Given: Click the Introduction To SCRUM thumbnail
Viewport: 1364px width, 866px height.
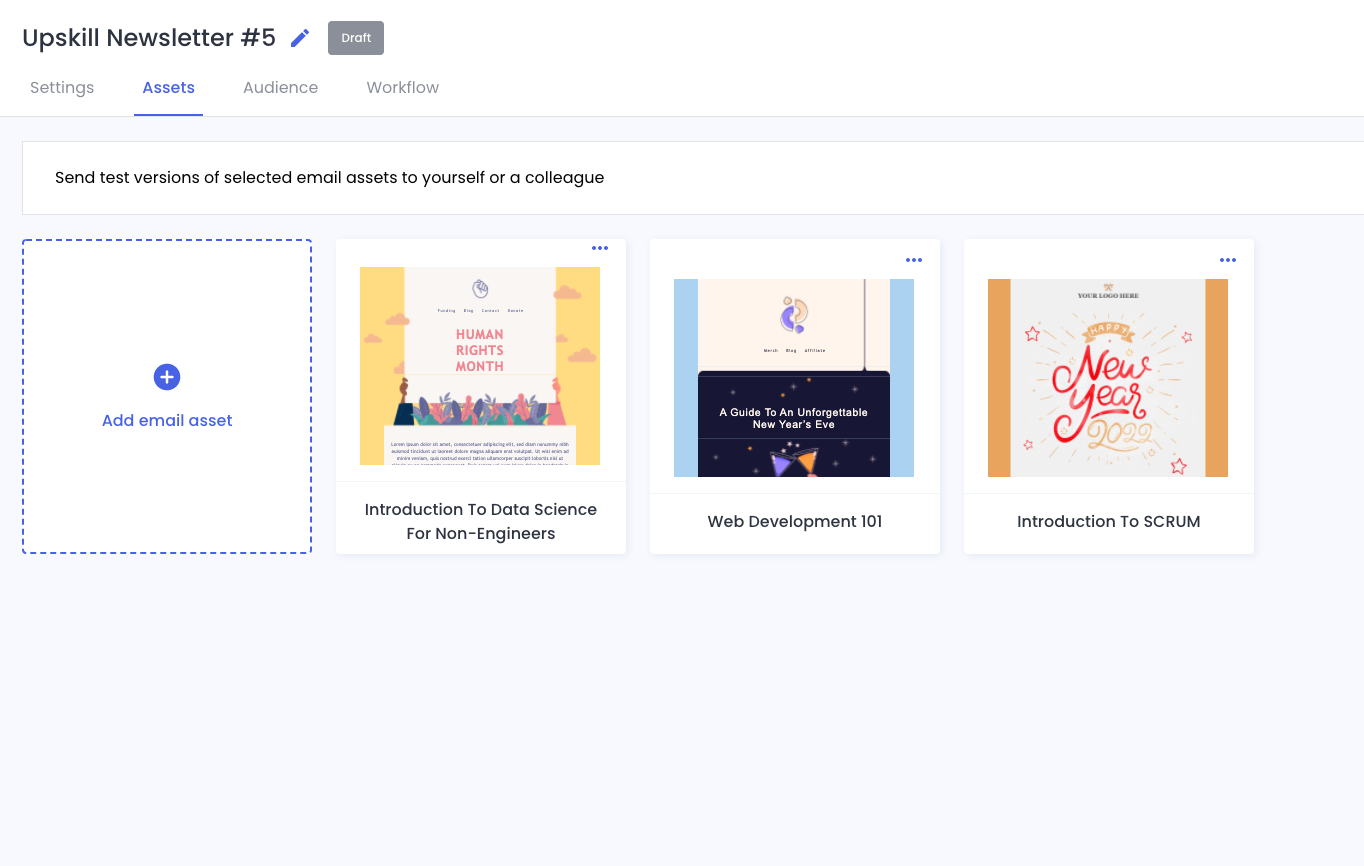Looking at the screenshot, I should 1108,378.
